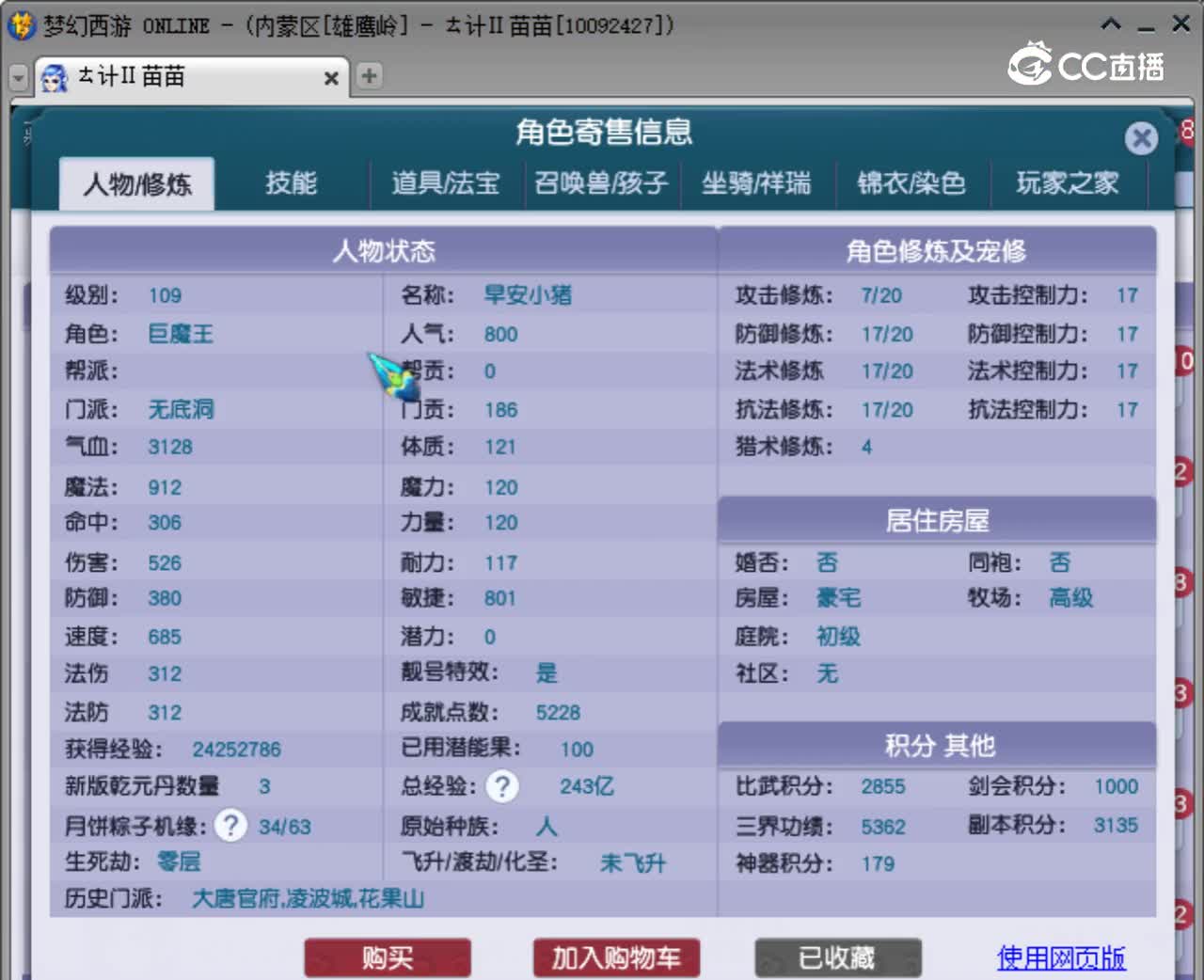The image size is (1204, 980).
Task: Click the role value 巨魔王
Action: (181, 334)
